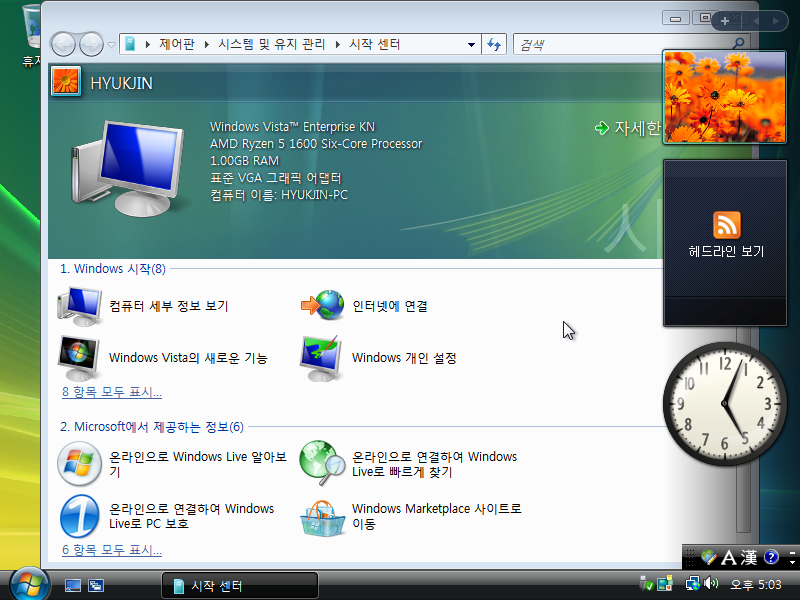Click the flower slideshow gadget
This screenshot has width=800, height=600.
point(724,96)
